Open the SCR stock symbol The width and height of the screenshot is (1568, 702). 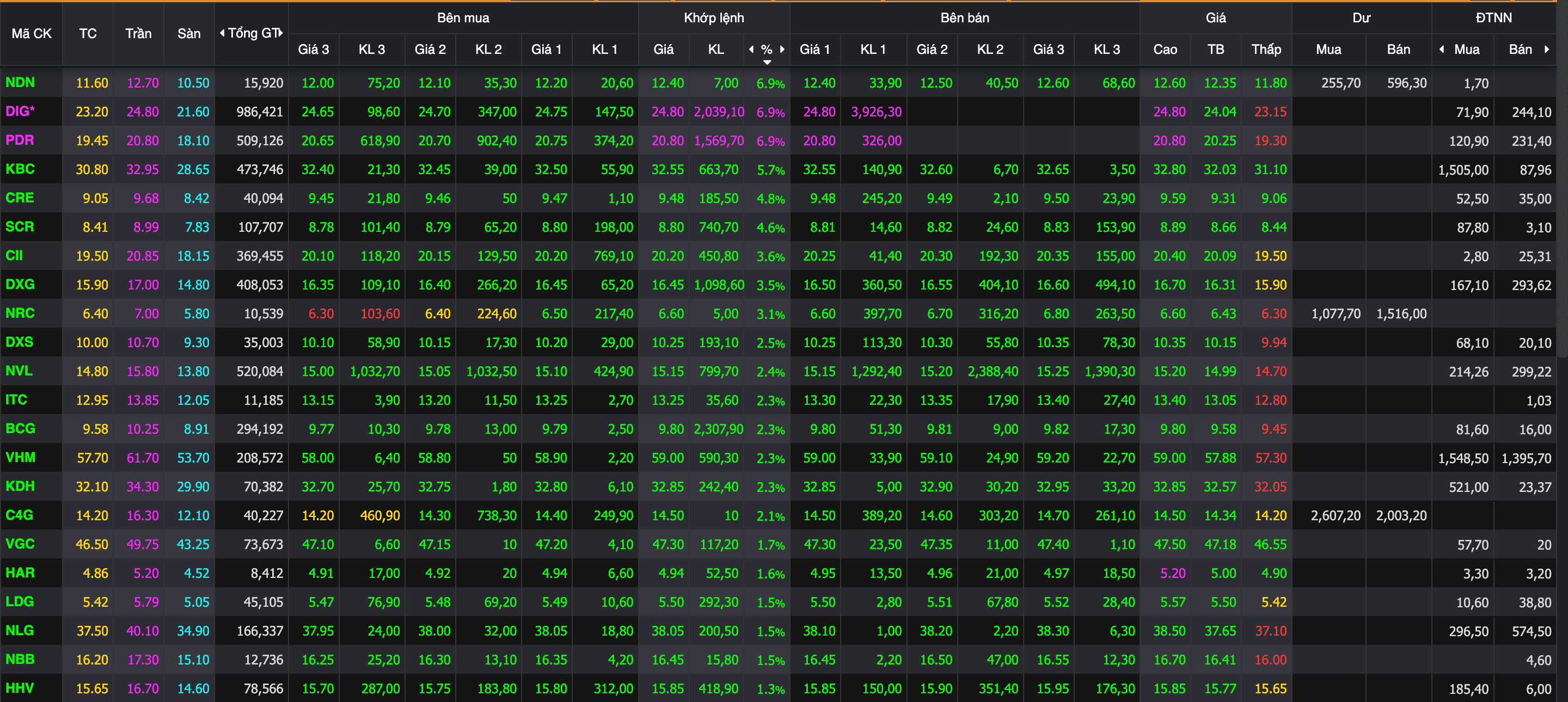(20, 226)
